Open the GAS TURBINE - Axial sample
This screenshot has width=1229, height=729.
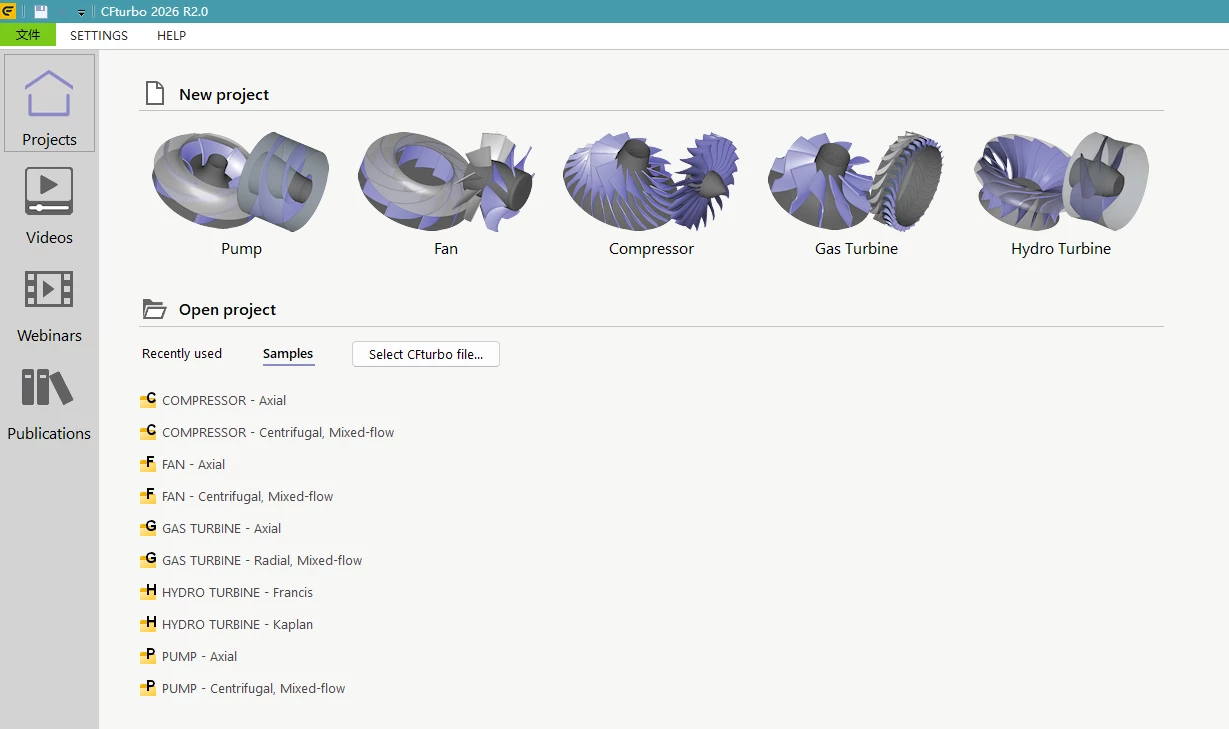211,528
